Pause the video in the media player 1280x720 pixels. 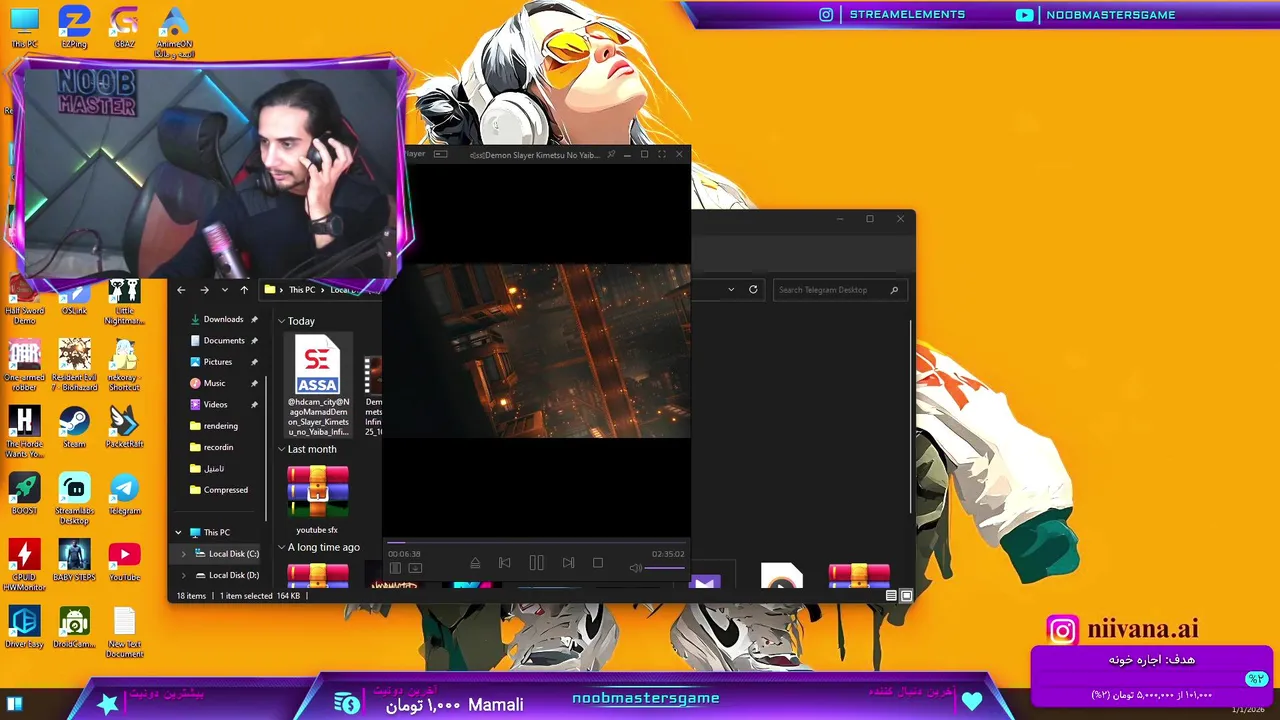click(536, 564)
